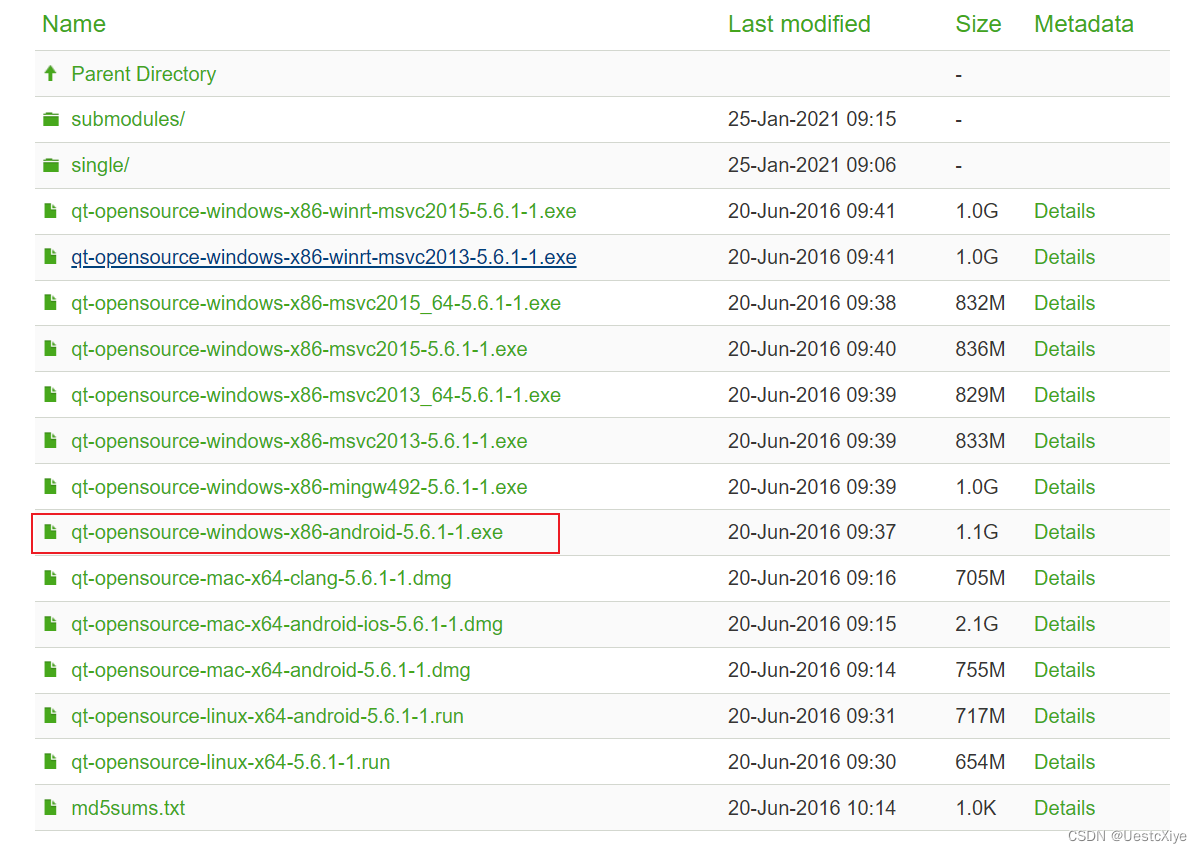Download qt-opensource-windows-x86-winrt-msvc2015-5.6.1-1.exe

pos(323,211)
